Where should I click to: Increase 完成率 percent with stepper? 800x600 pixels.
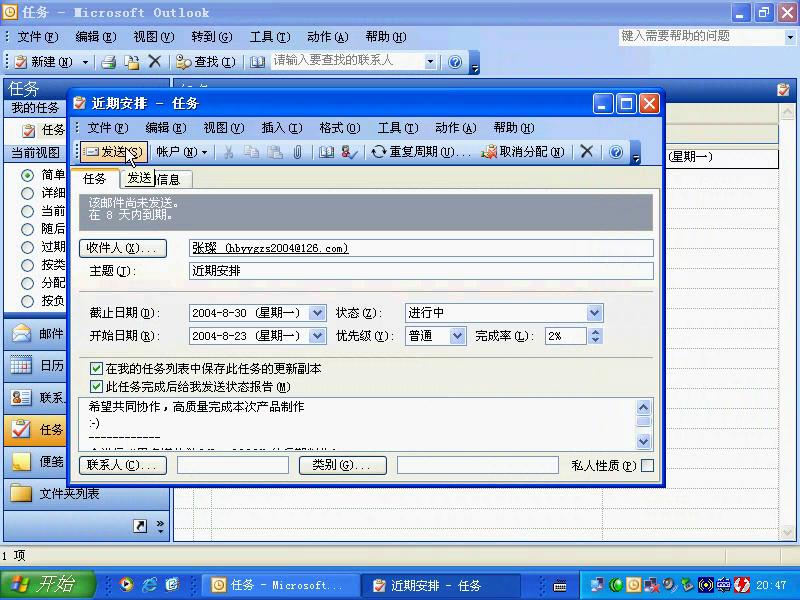tap(595, 331)
